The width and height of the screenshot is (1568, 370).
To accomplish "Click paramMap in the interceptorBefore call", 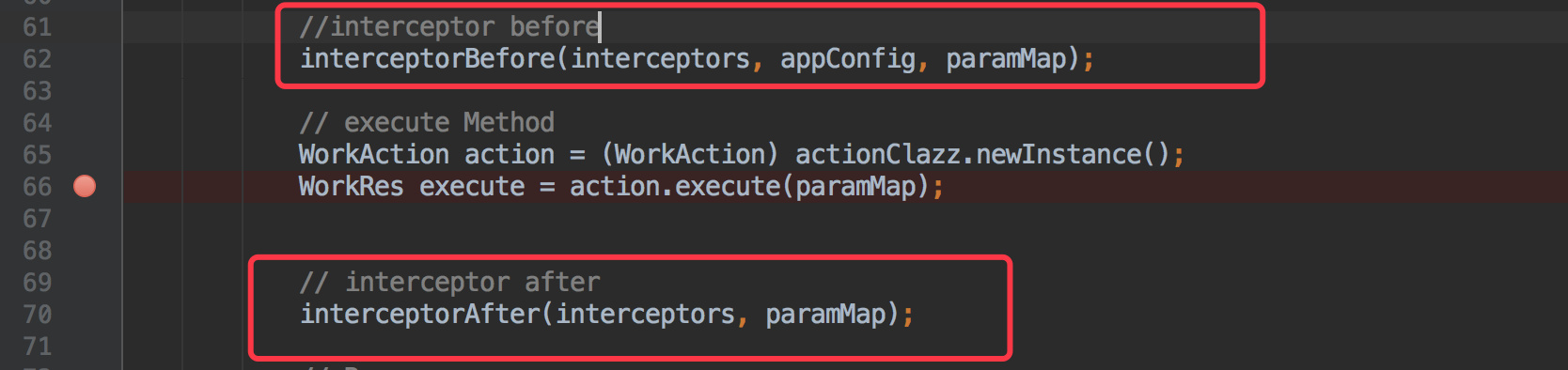I will [1006, 59].
